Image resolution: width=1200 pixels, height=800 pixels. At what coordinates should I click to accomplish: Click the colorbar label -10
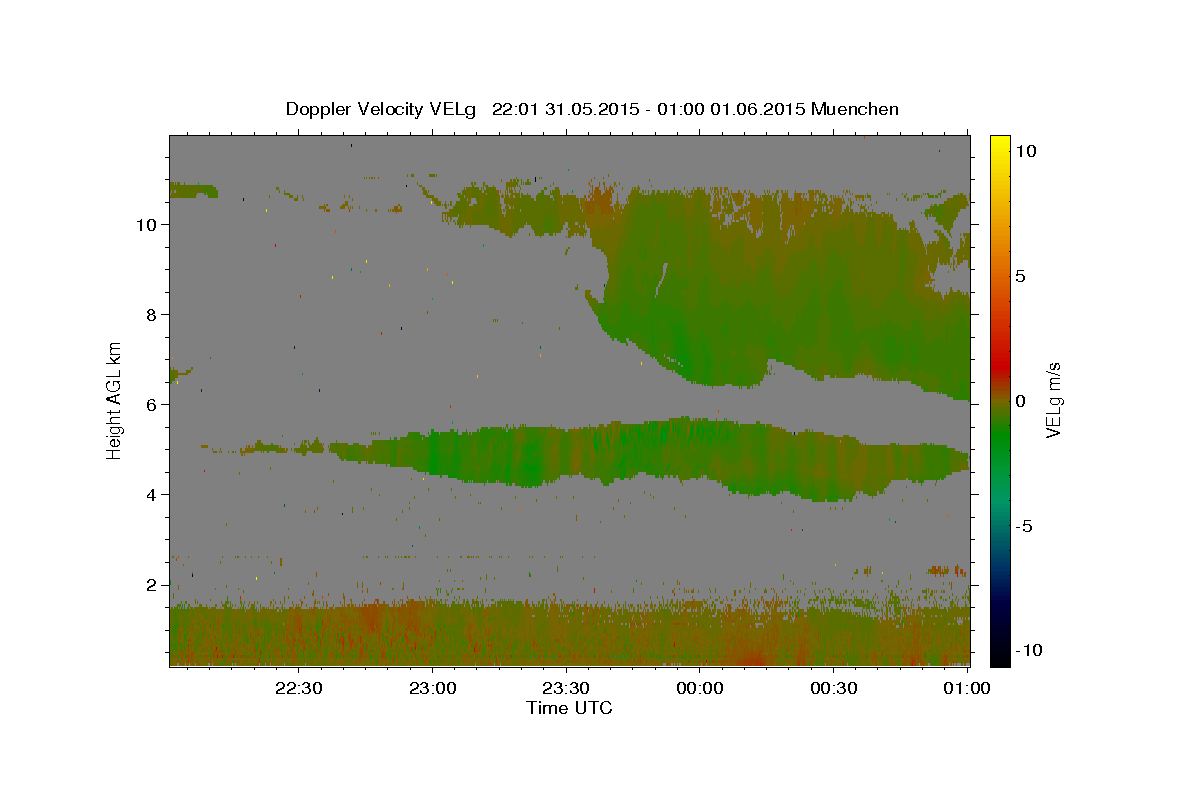[x=1027, y=650]
